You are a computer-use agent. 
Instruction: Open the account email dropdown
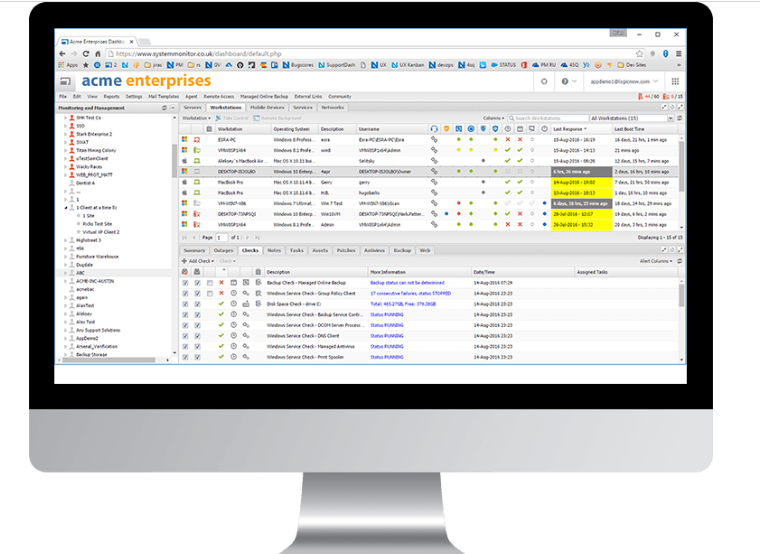coord(624,81)
